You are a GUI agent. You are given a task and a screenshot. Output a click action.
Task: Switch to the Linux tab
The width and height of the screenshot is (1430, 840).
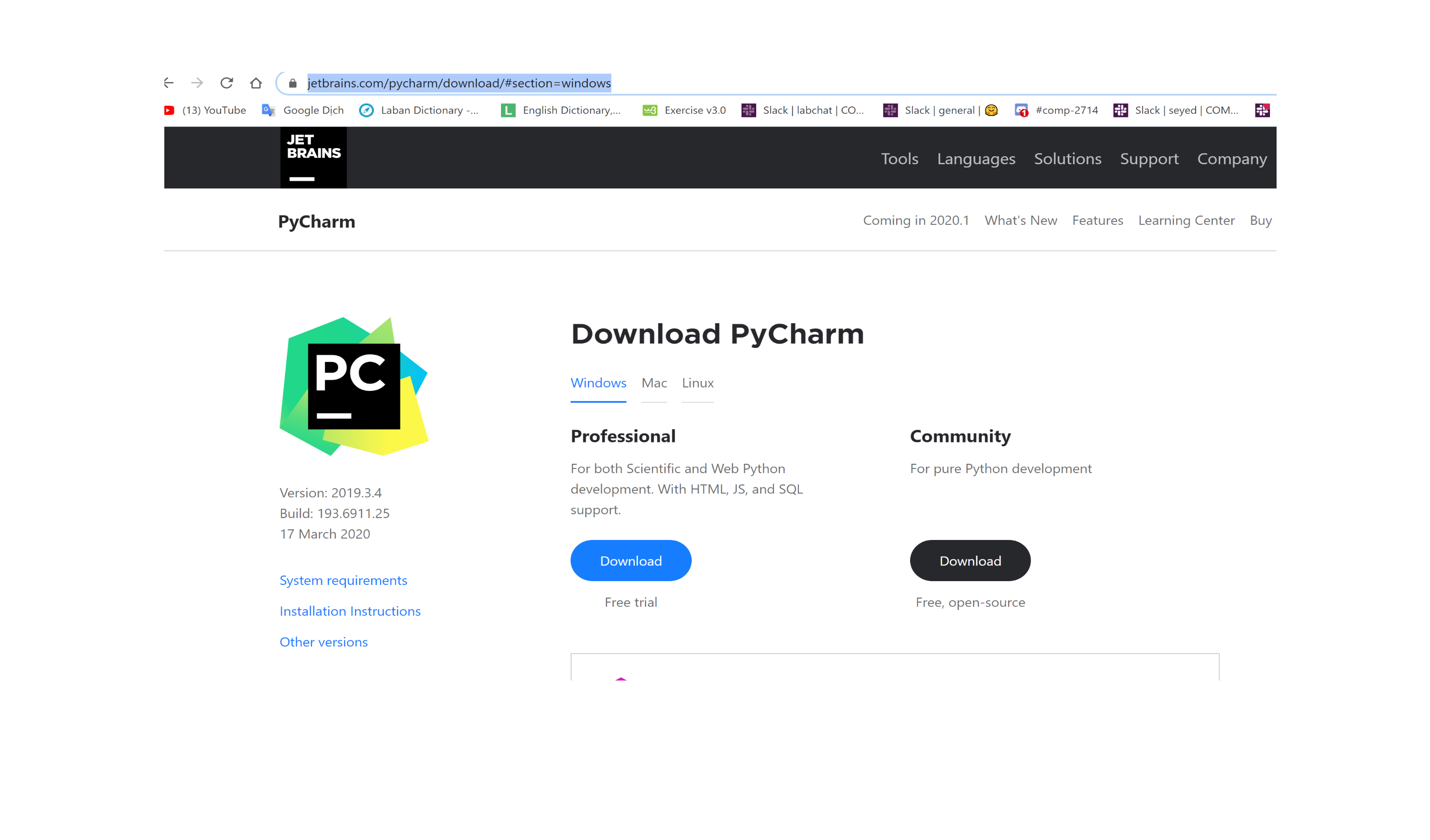(697, 383)
